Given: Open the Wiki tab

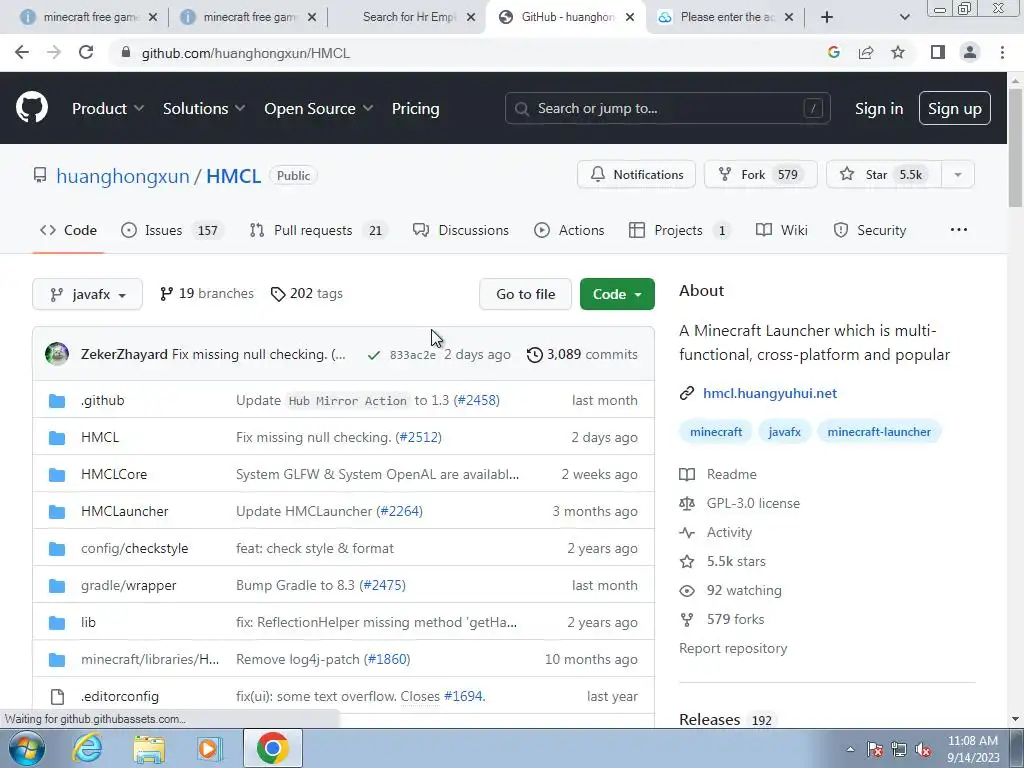Looking at the screenshot, I should click(x=782, y=231).
